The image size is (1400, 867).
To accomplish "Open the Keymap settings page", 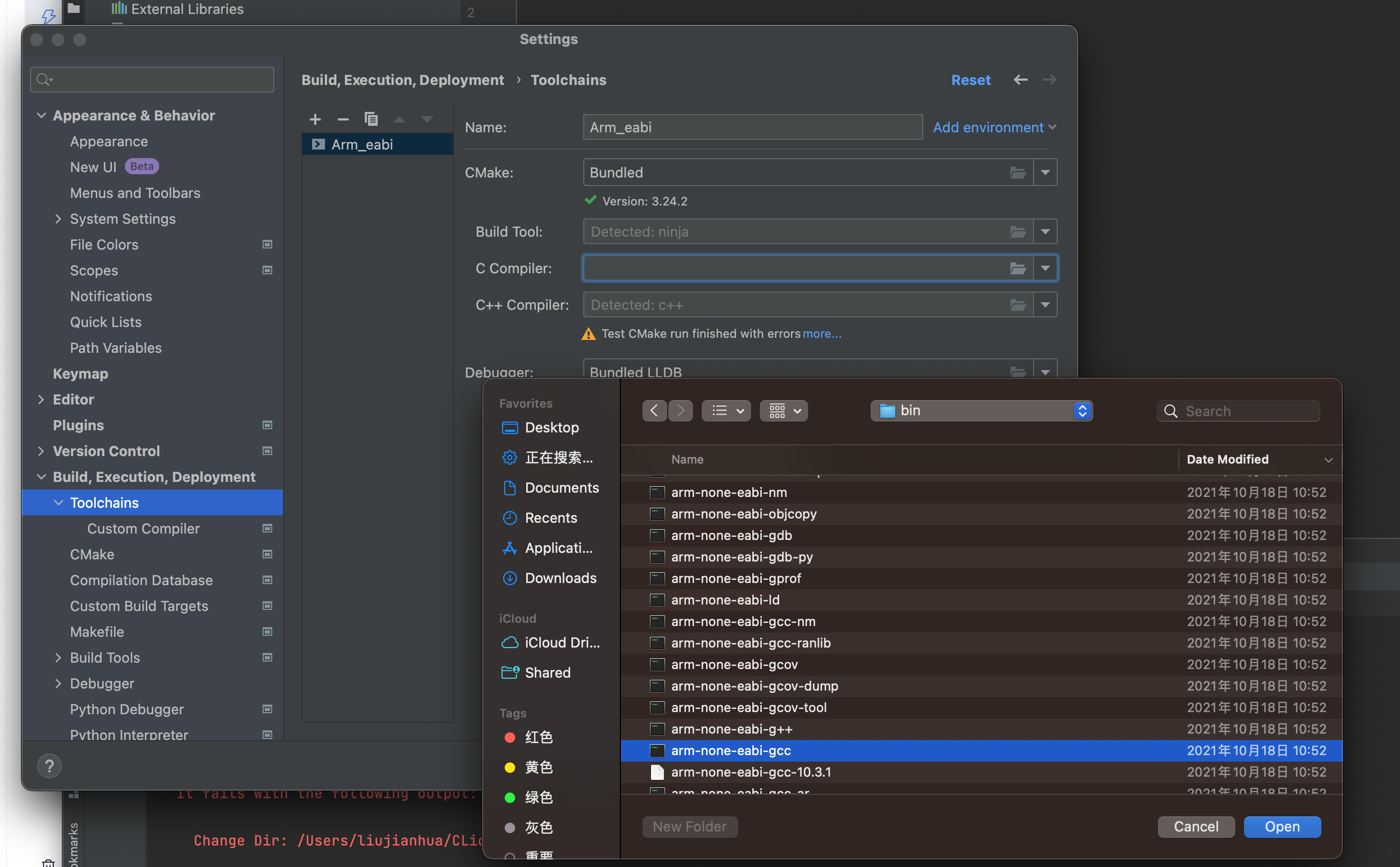I will (x=80, y=374).
